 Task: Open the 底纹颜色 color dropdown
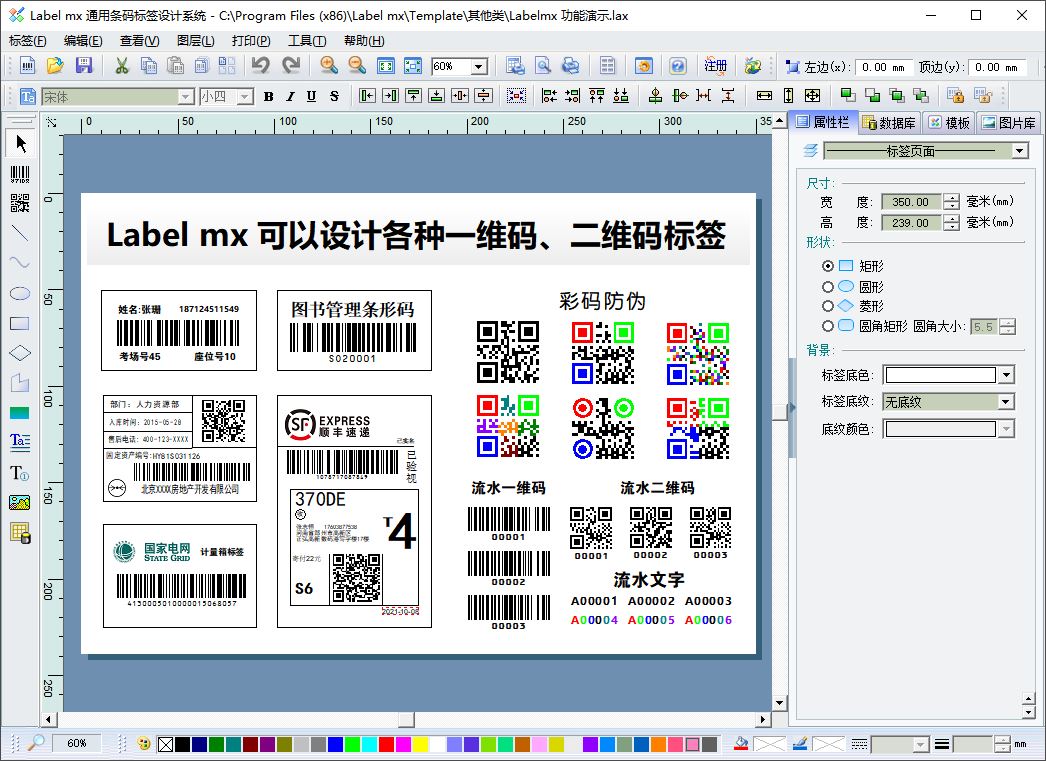1006,429
